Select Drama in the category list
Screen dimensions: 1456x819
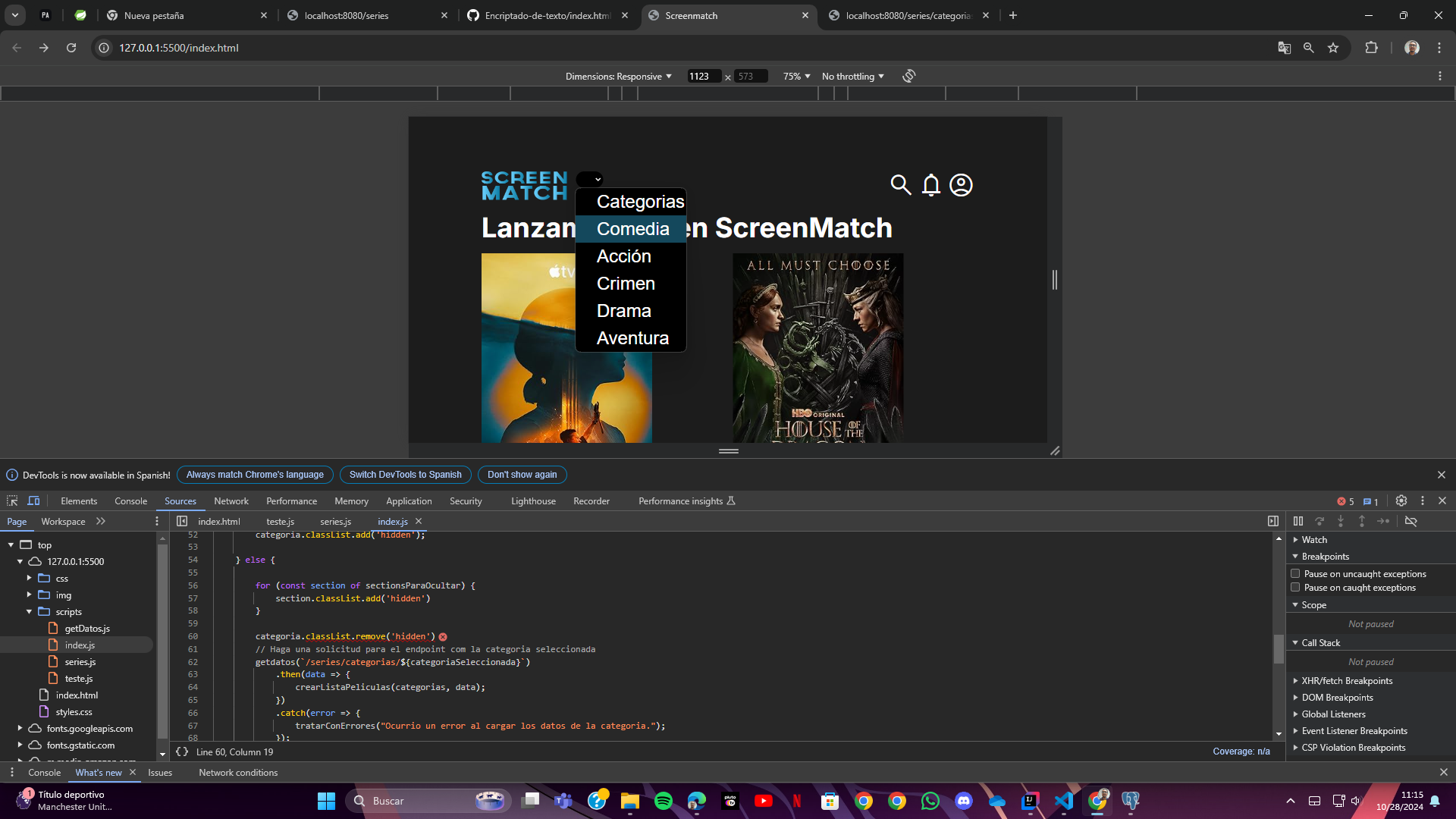pos(631,311)
